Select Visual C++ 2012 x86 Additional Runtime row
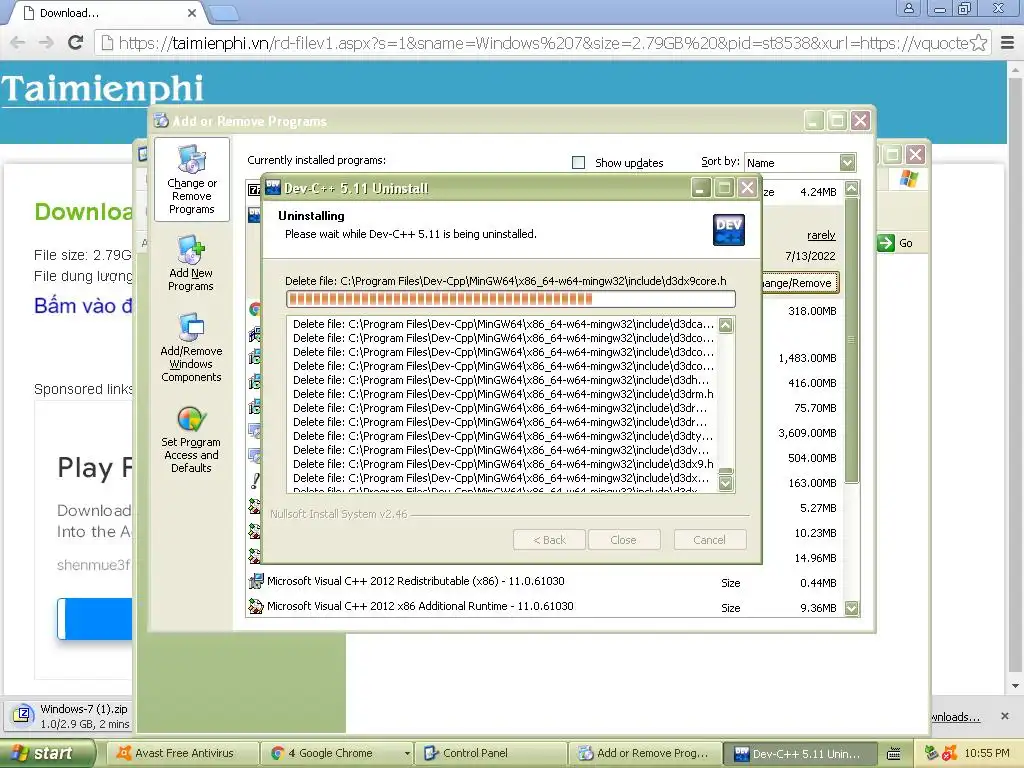Image resolution: width=1024 pixels, height=768 pixels. 545,607
